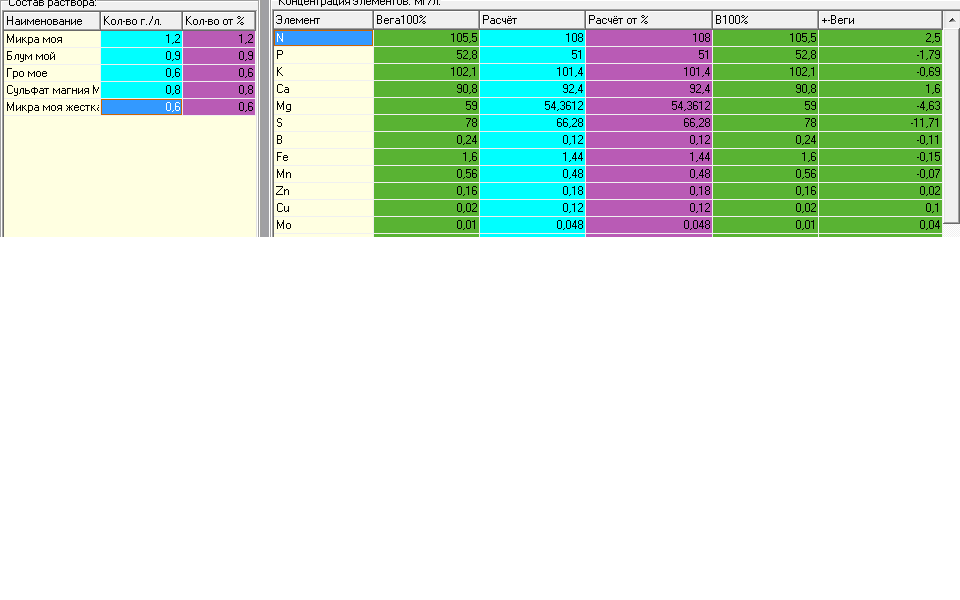Click the '+-Веги' column header
This screenshot has height=600, width=960.
(880, 20)
